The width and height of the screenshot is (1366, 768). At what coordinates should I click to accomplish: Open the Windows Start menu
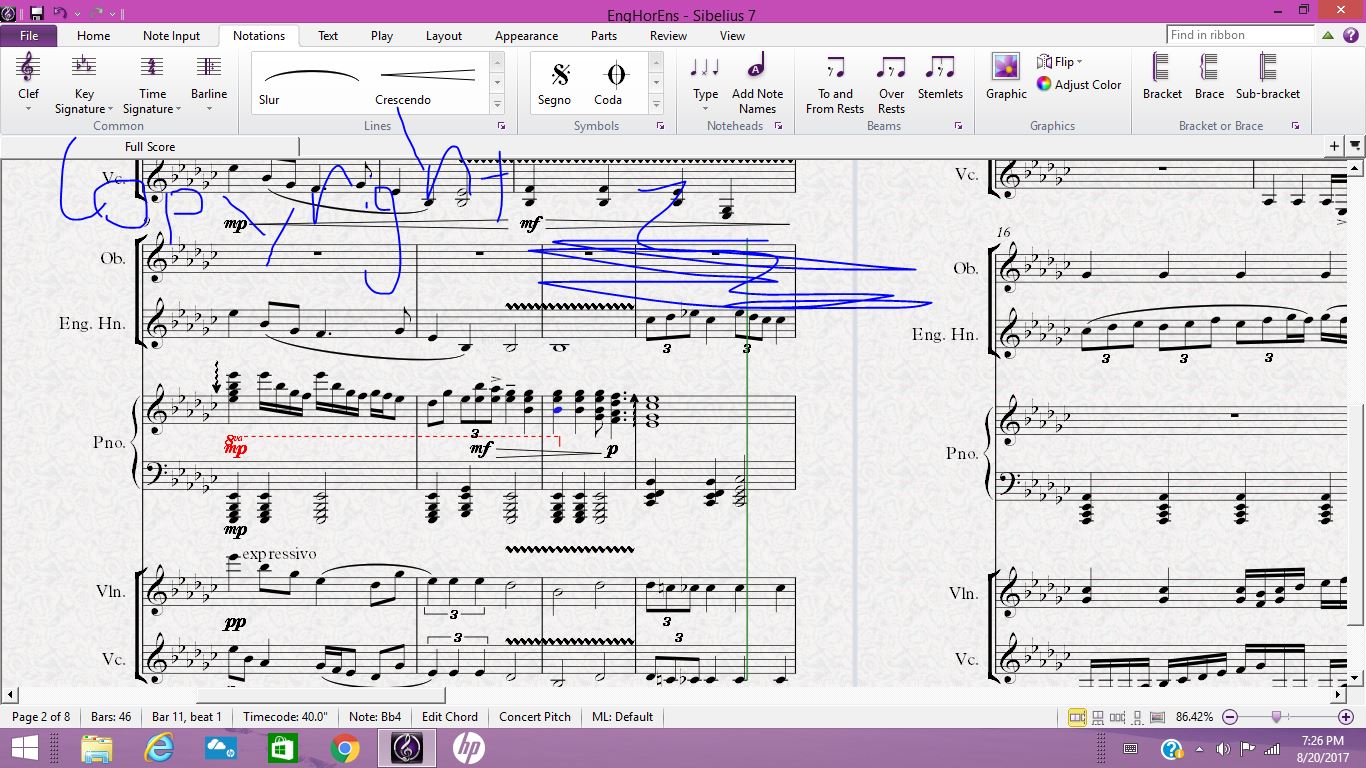point(24,748)
